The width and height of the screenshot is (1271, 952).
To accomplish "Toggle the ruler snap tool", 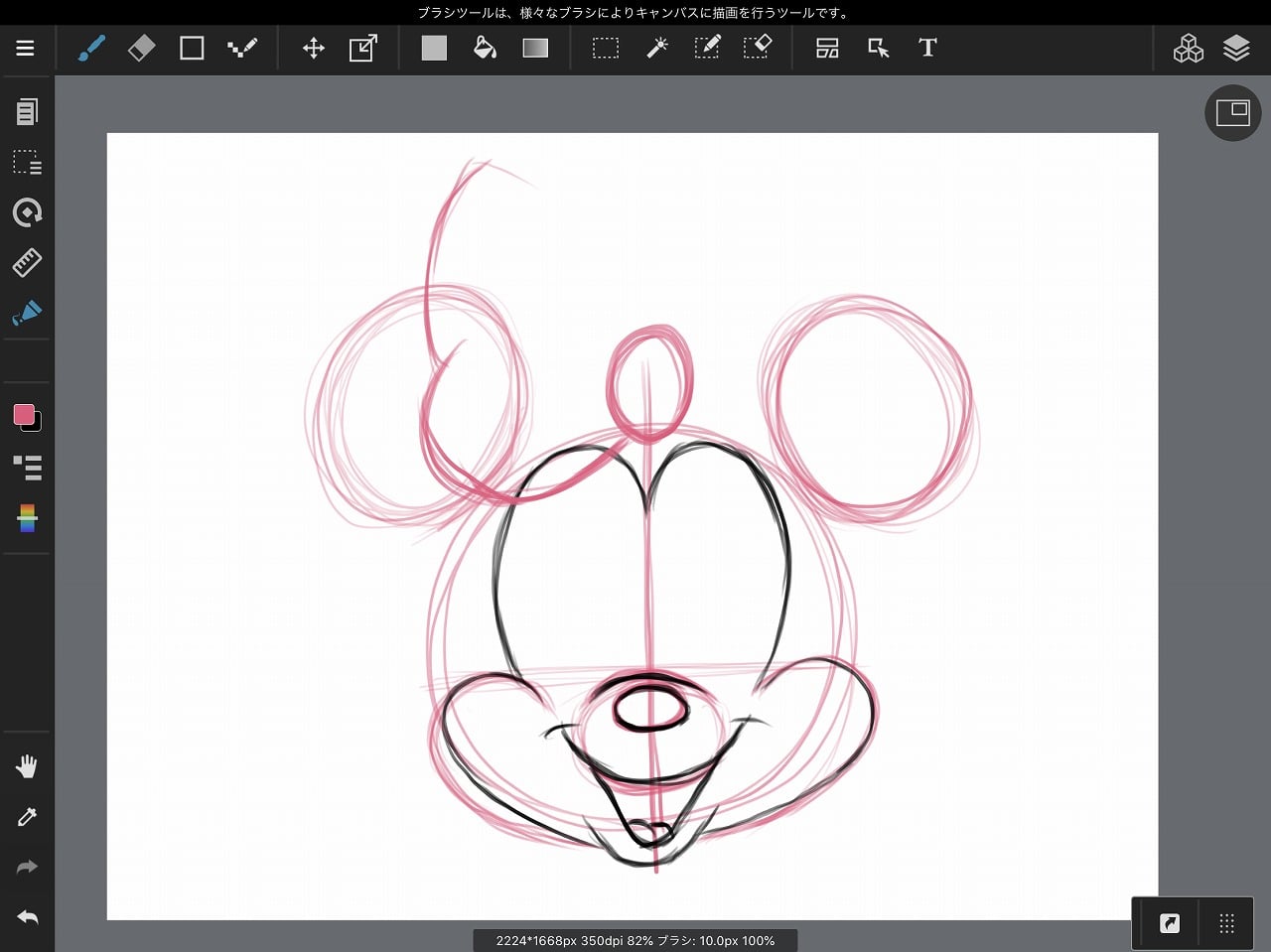I will [27, 262].
